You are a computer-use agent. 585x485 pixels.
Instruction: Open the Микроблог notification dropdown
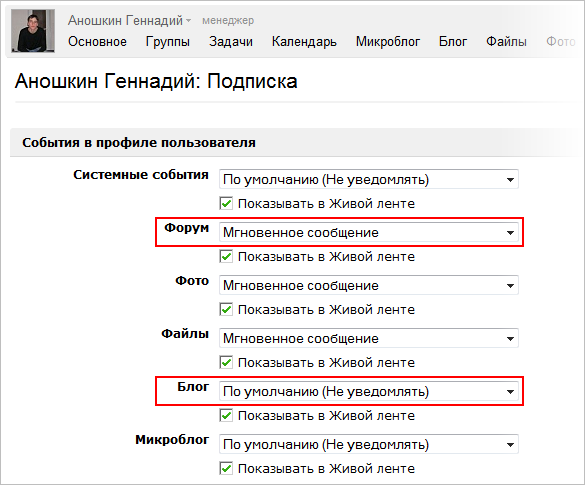(369, 444)
